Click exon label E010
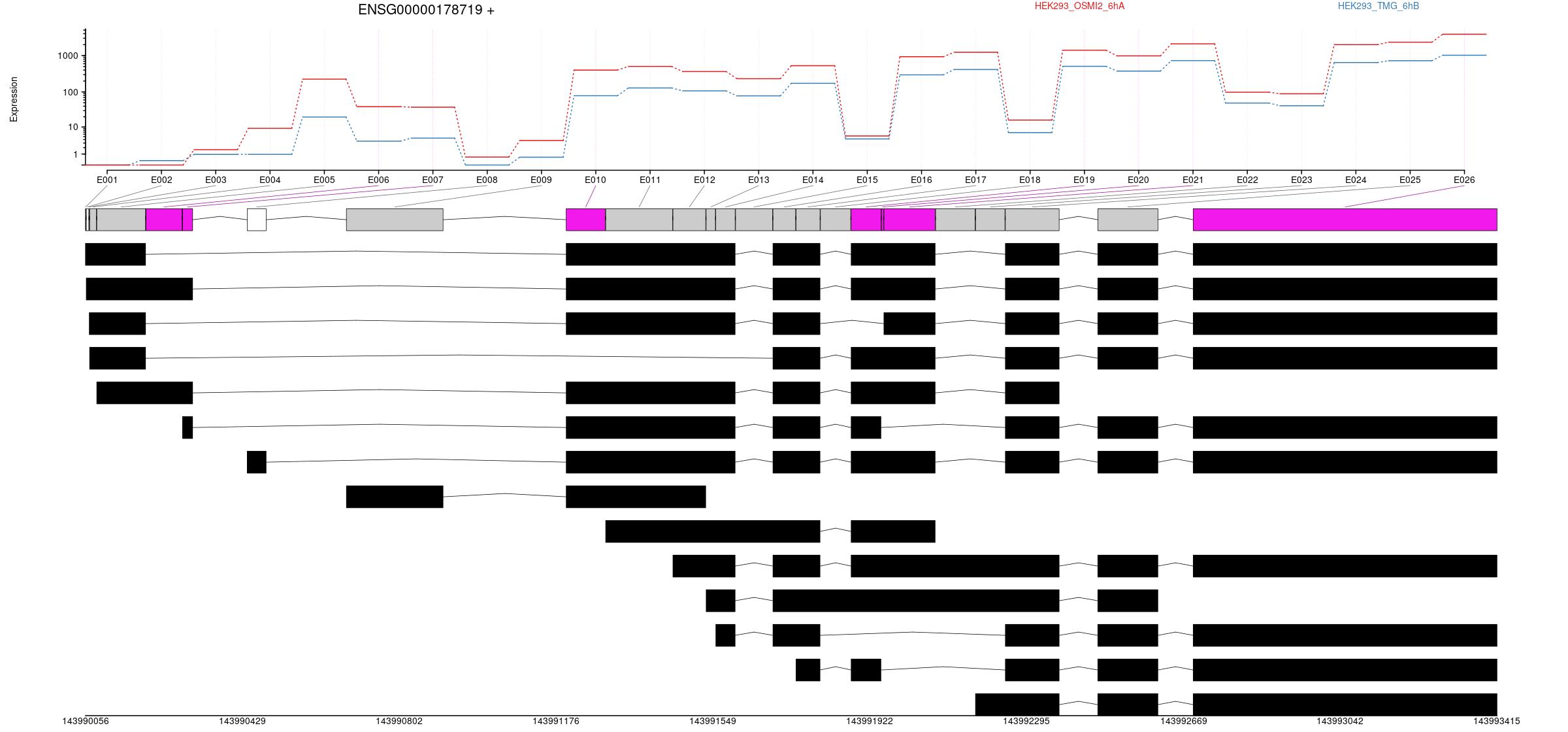 click(x=595, y=180)
